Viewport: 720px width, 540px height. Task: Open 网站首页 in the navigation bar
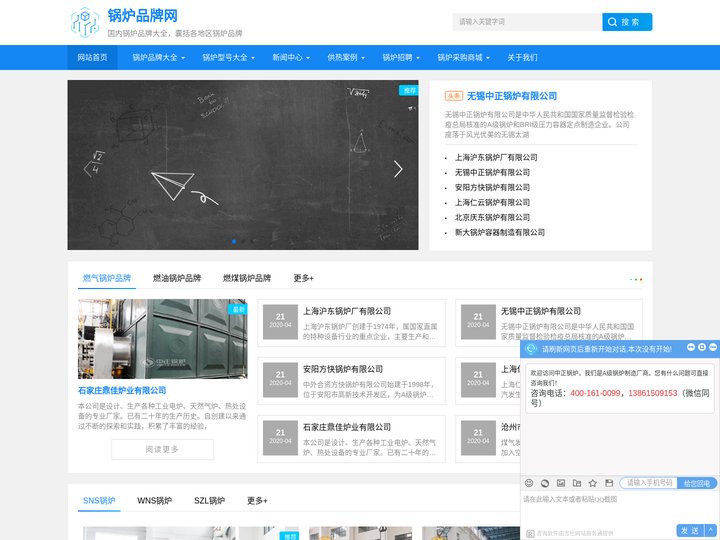(92, 57)
